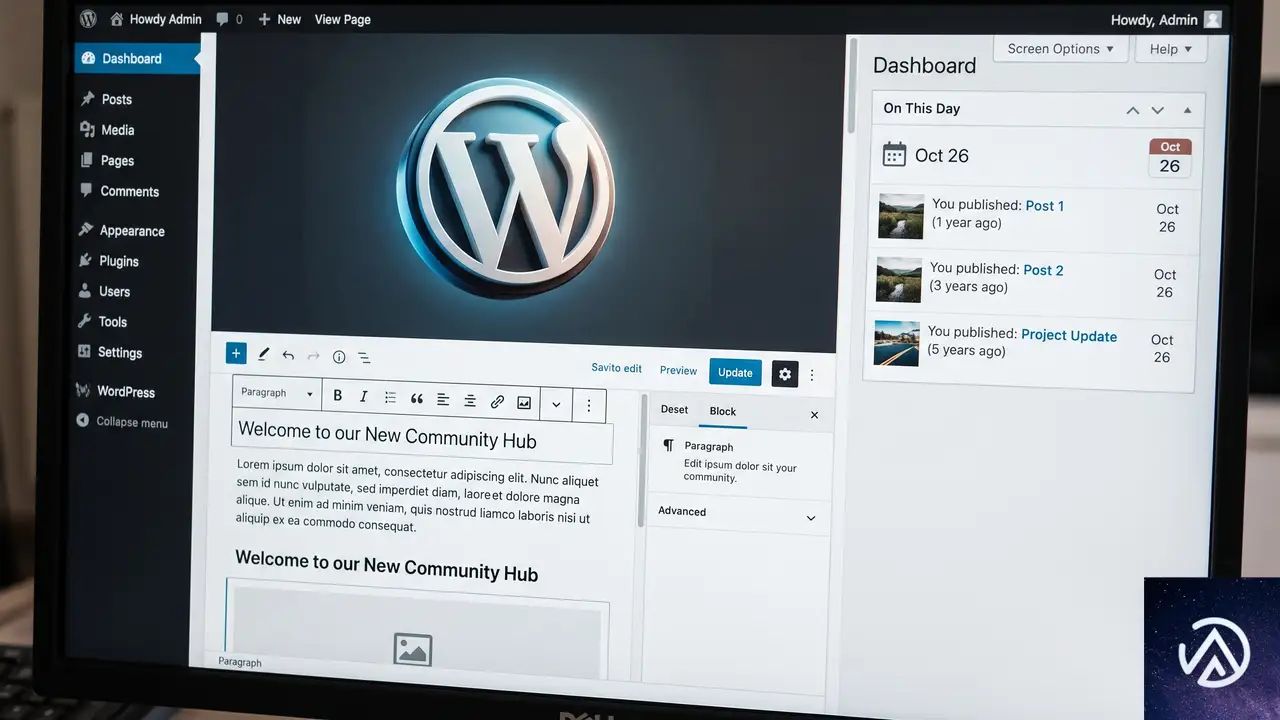
Task: Open block options three-dot menu
Action: point(589,405)
